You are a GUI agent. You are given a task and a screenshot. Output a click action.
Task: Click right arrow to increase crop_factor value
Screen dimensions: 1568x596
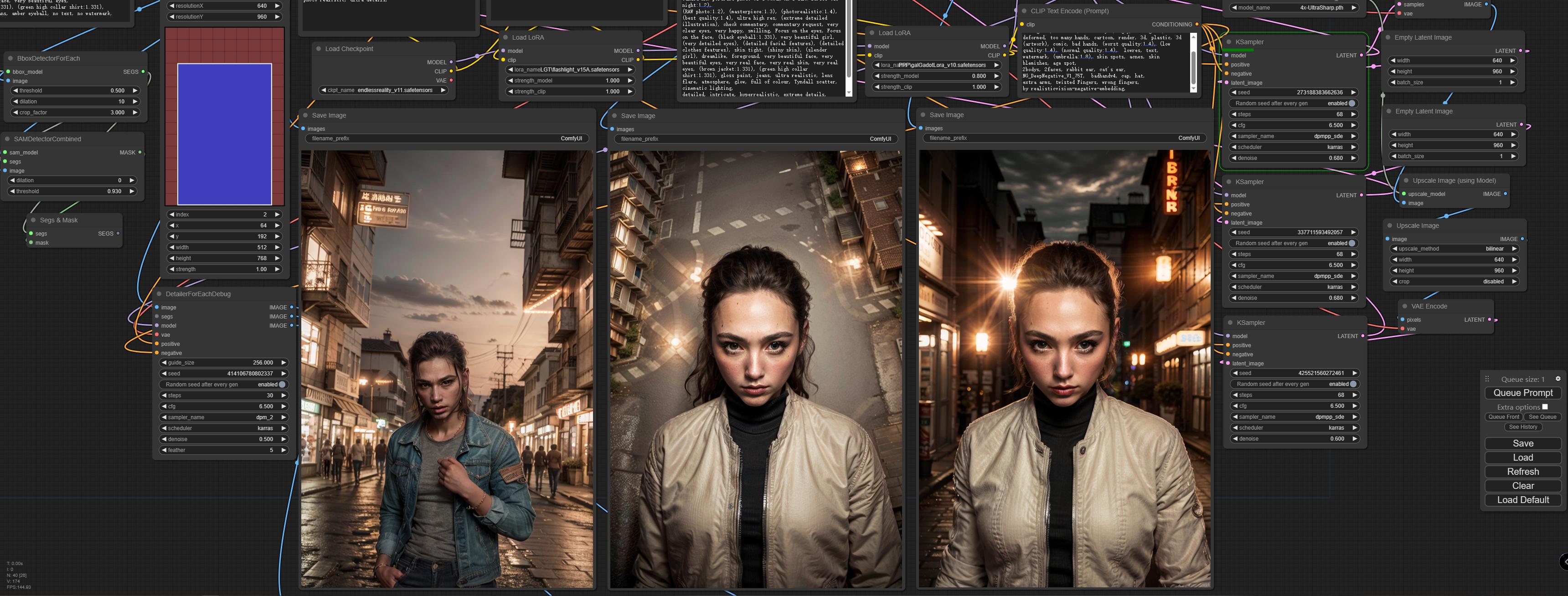click(135, 113)
